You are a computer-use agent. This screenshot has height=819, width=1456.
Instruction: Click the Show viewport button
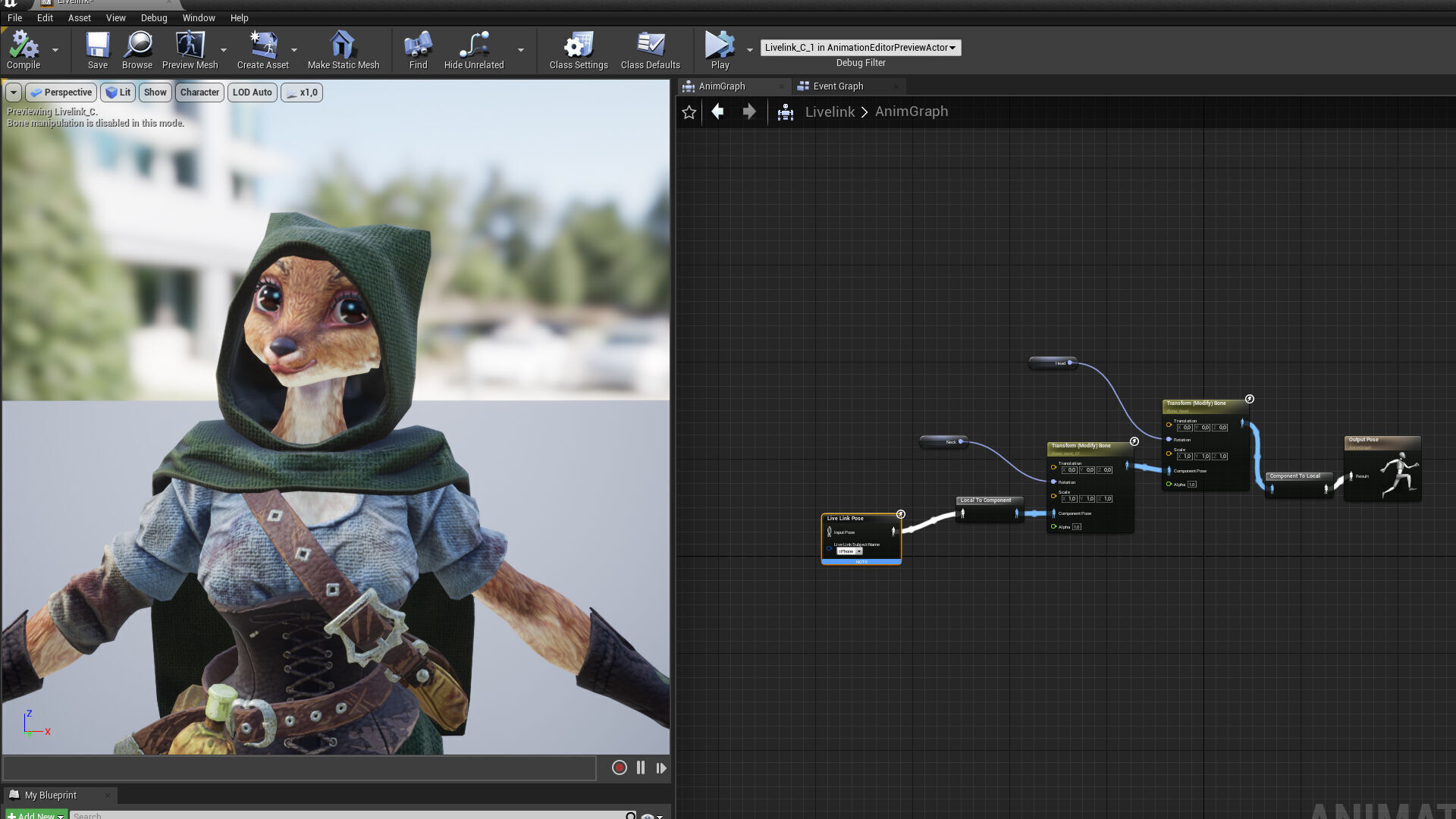pos(155,93)
